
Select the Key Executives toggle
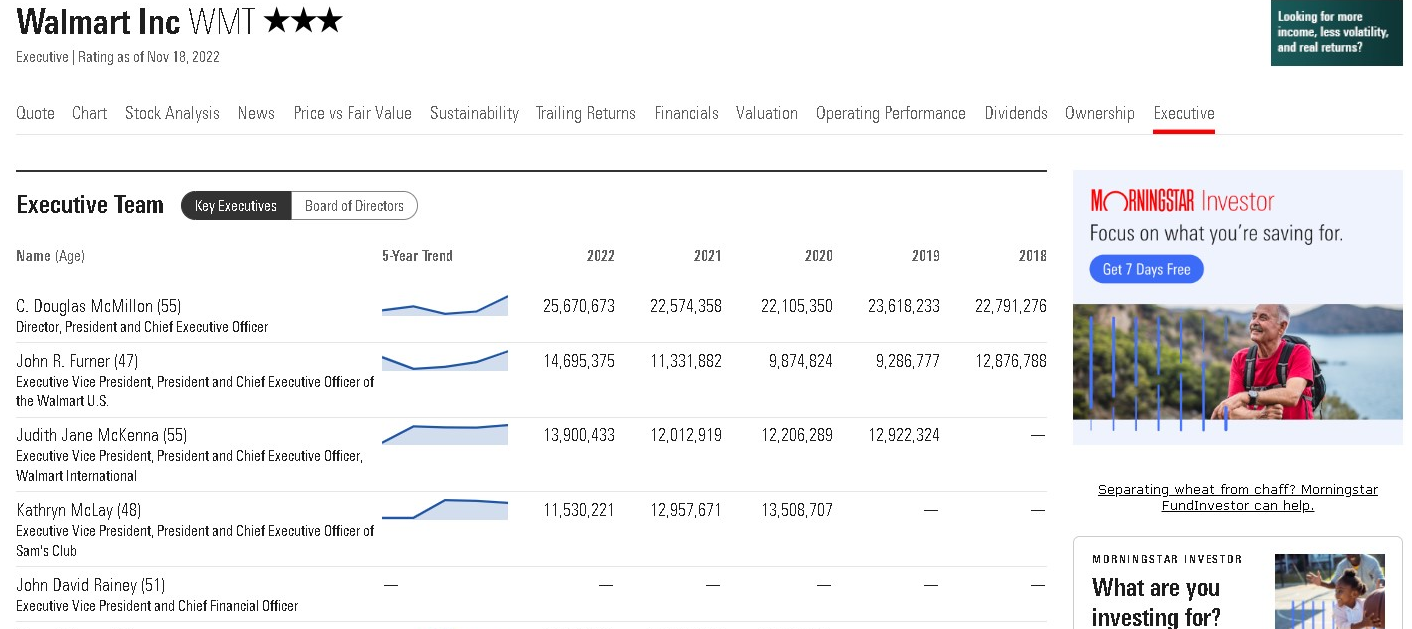click(236, 206)
